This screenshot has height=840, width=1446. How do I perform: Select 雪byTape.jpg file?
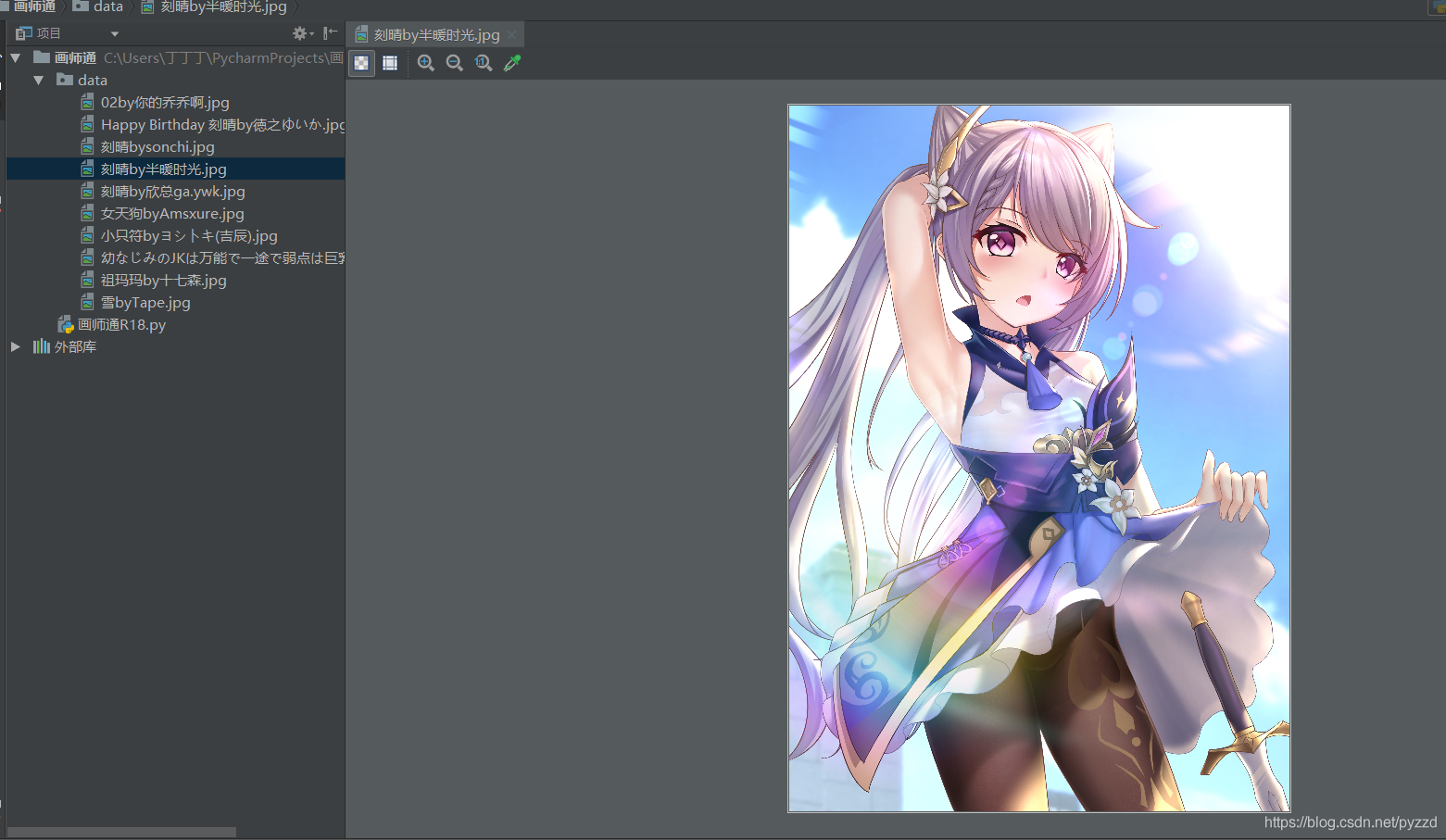[x=145, y=302]
